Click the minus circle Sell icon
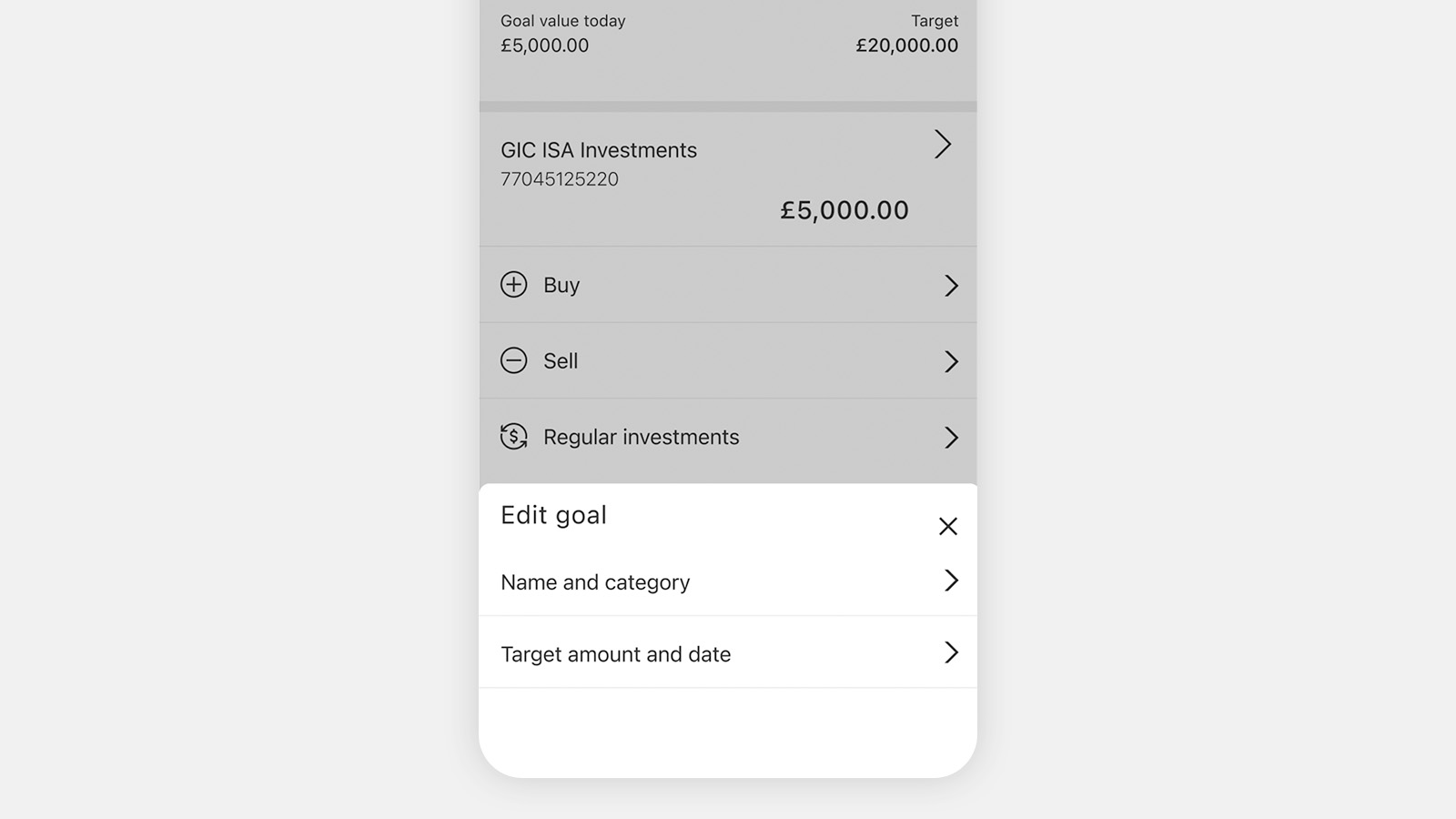The image size is (1456, 819). click(513, 360)
